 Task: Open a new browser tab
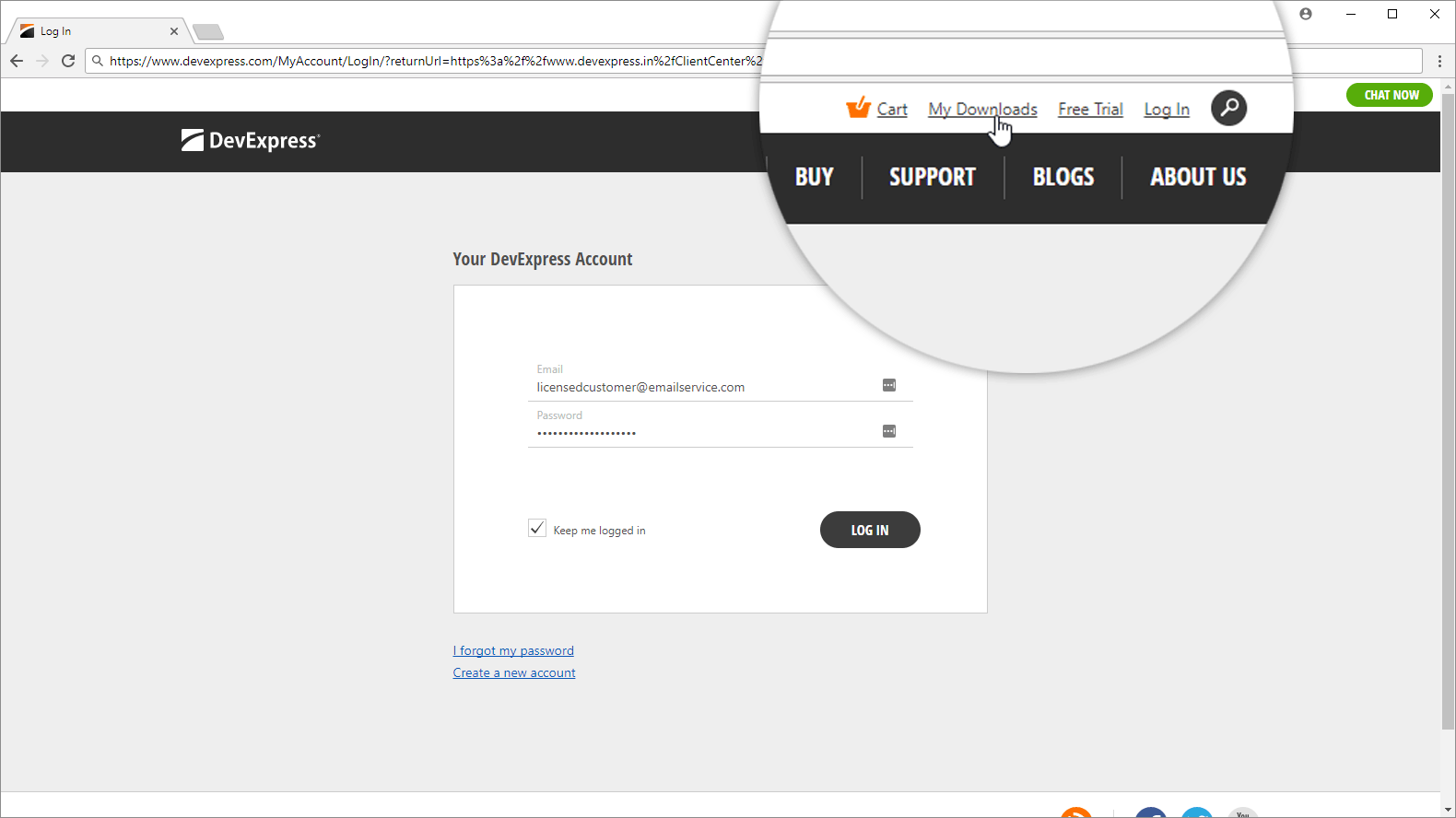tap(208, 32)
